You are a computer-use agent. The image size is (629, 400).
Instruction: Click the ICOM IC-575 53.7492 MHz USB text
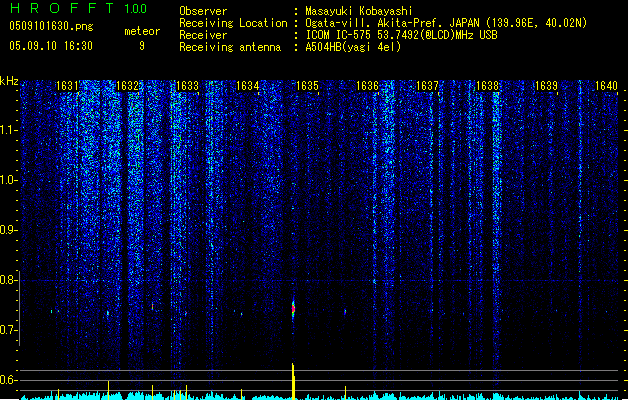[401, 35]
